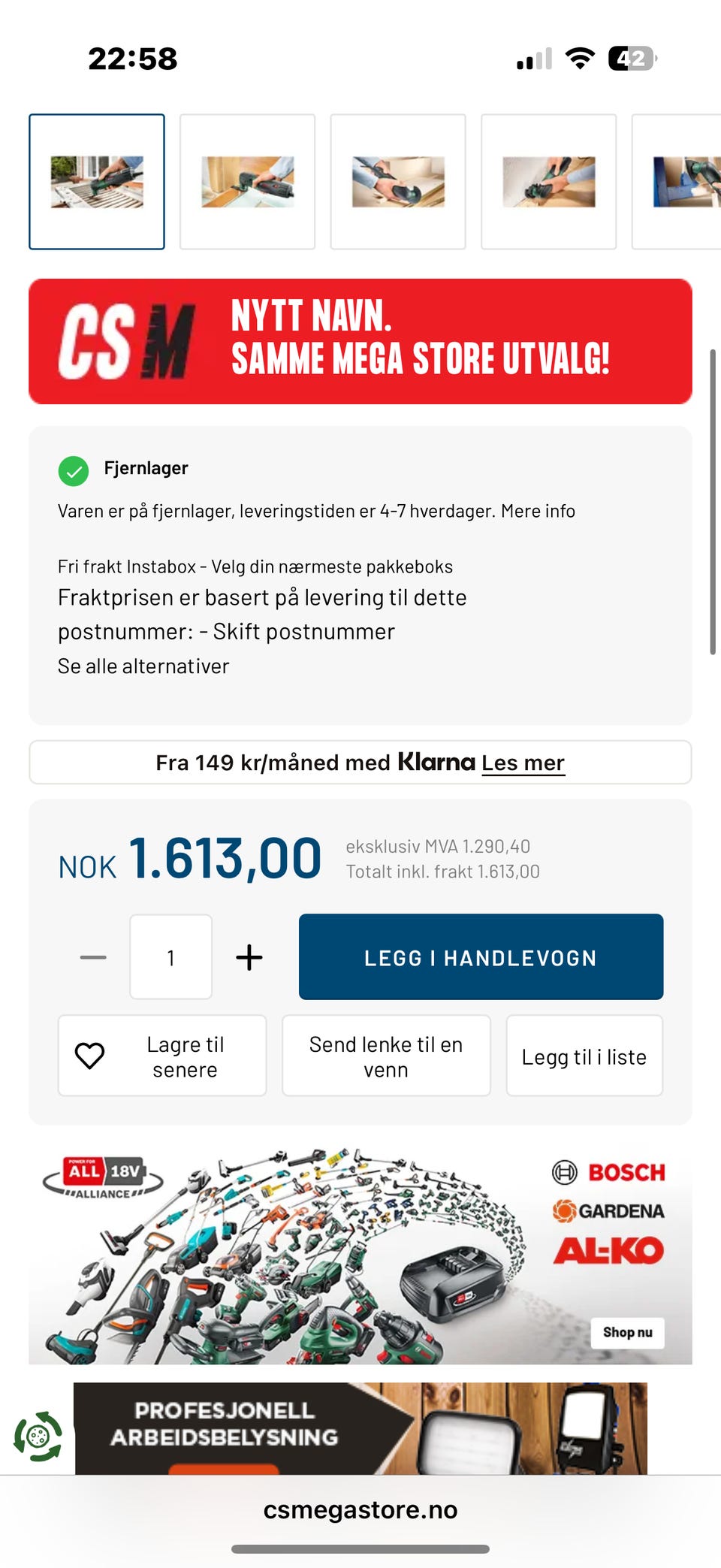Add item with Legg i handlevogn button

click(x=481, y=957)
